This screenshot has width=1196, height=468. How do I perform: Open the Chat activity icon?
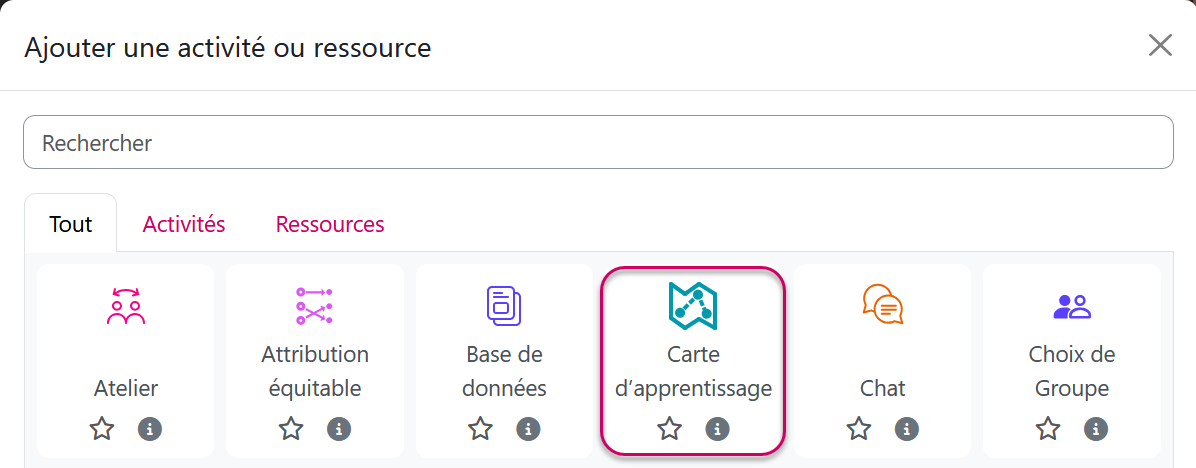tap(882, 306)
